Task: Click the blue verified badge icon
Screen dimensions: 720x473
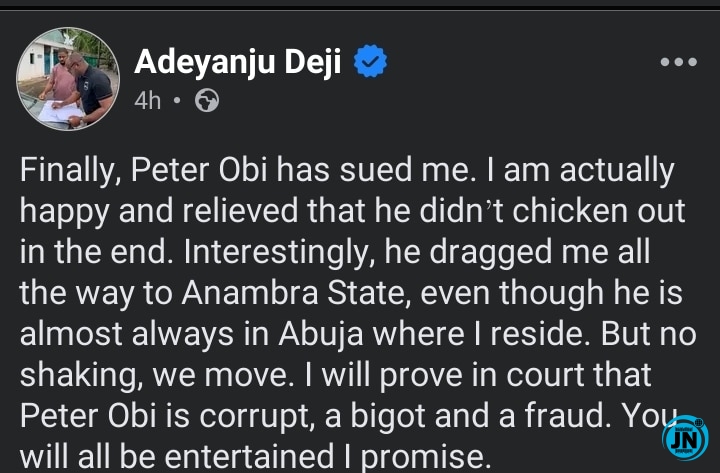Action: [372, 63]
